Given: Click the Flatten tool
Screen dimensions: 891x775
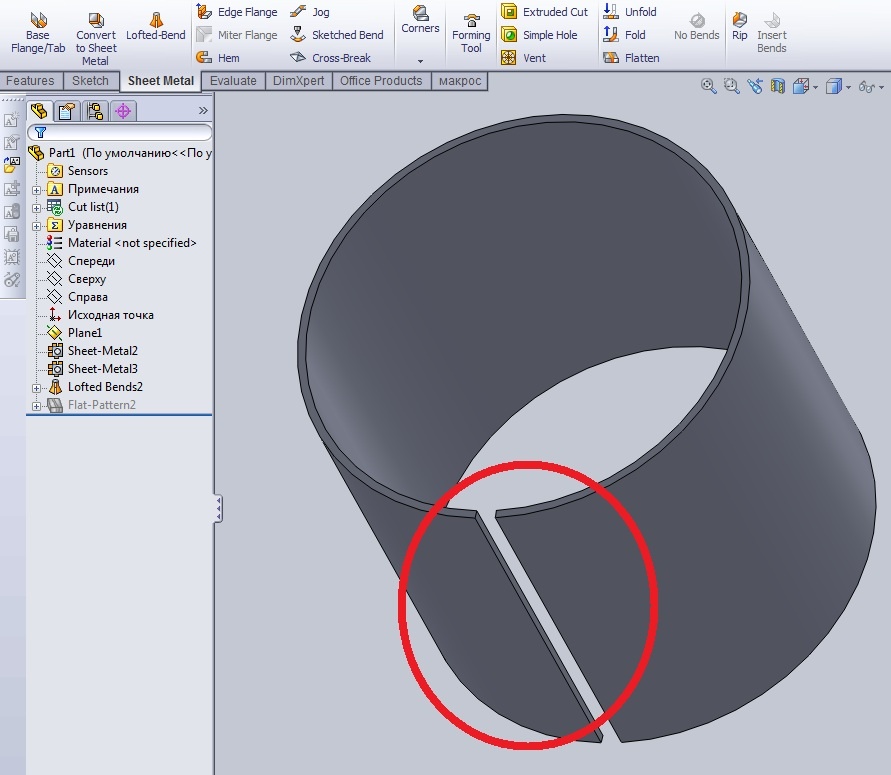Looking at the screenshot, I should [x=631, y=57].
